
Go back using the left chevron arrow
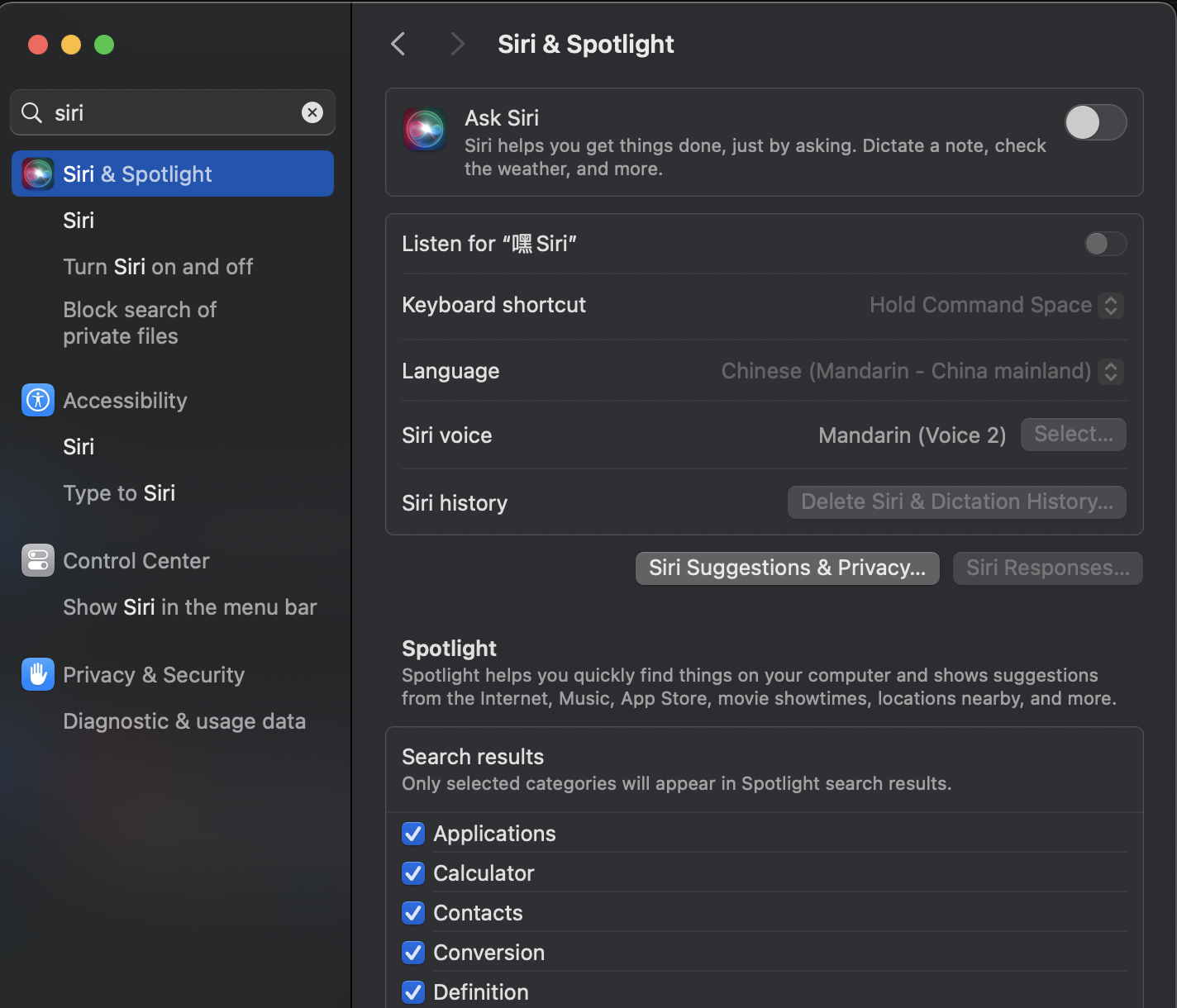click(398, 44)
